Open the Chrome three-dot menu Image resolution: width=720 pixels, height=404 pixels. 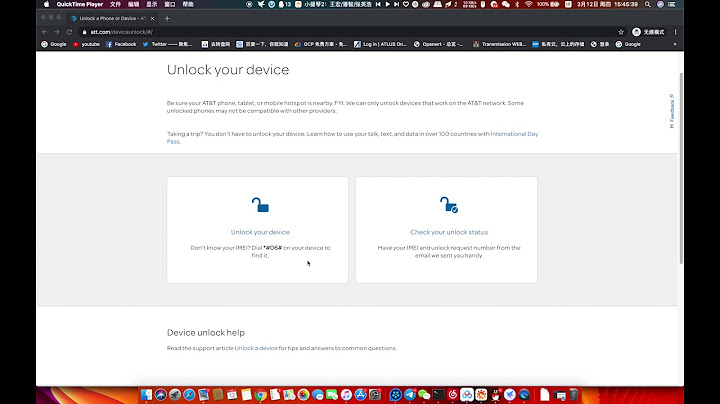tap(675, 32)
